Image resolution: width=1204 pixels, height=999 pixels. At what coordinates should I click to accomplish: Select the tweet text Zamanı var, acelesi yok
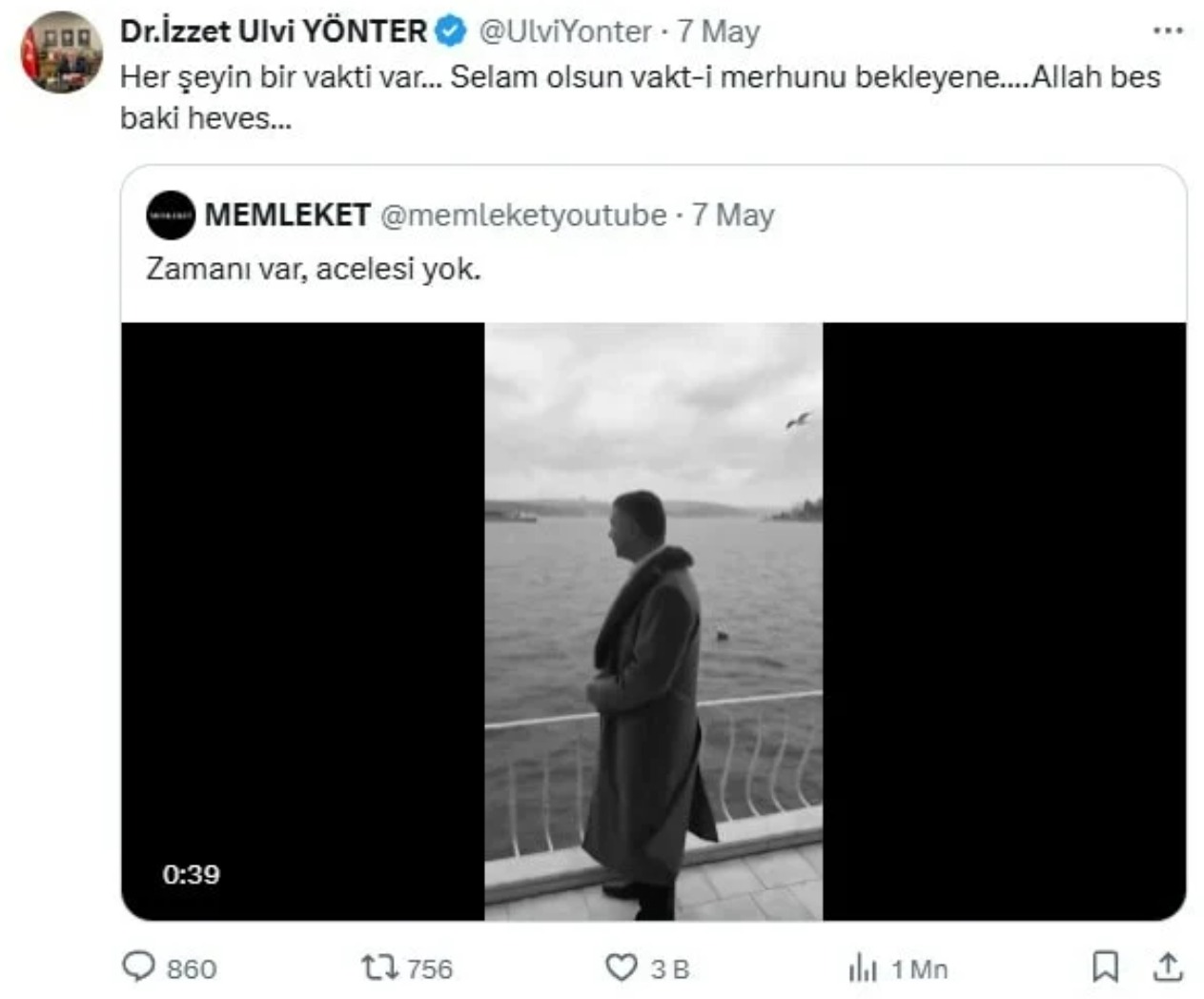click(316, 268)
